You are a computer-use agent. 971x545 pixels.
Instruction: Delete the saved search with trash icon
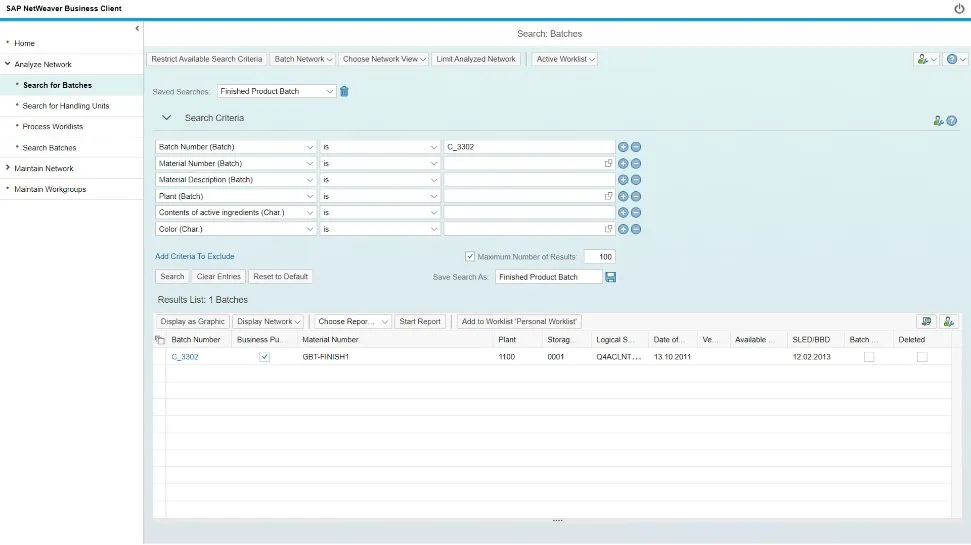point(344,91)
